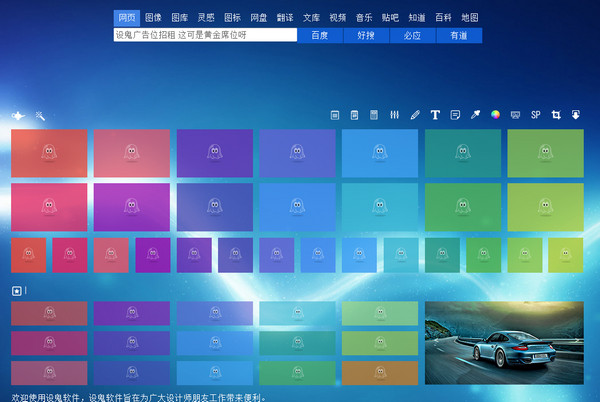Select the crop tool icon

click(x=556, y=114)
